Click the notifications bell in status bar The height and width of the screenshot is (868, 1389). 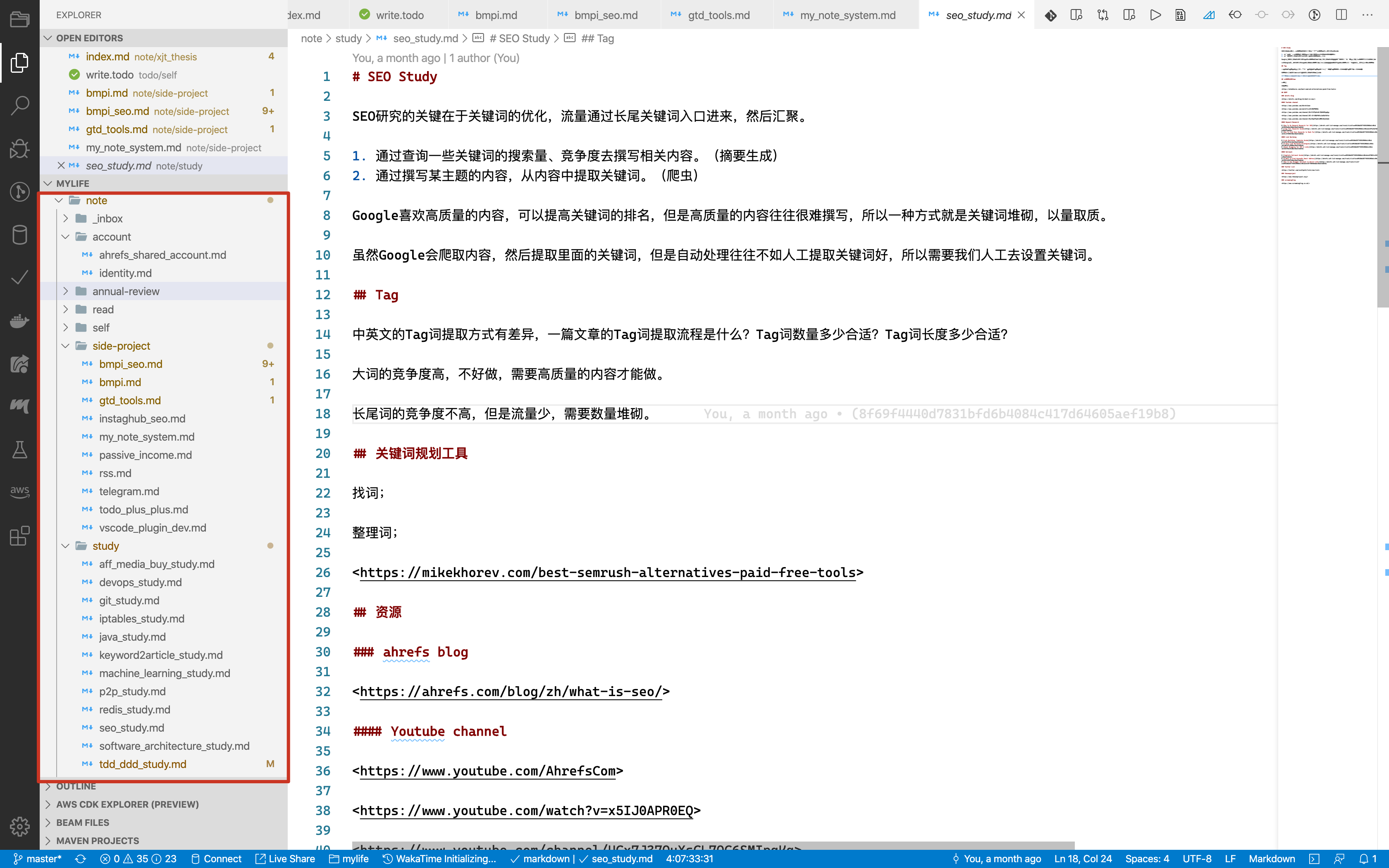[x=1364, y=859]
